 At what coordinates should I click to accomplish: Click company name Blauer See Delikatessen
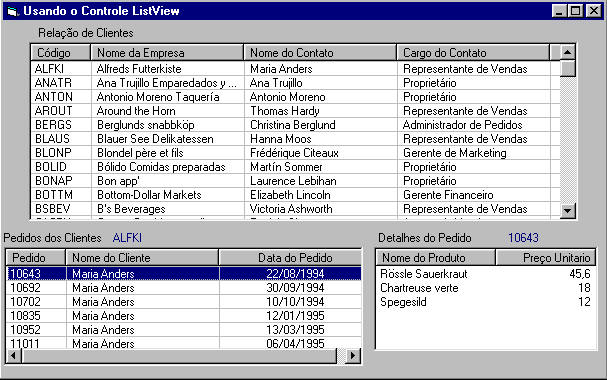(x=155, y=139)
